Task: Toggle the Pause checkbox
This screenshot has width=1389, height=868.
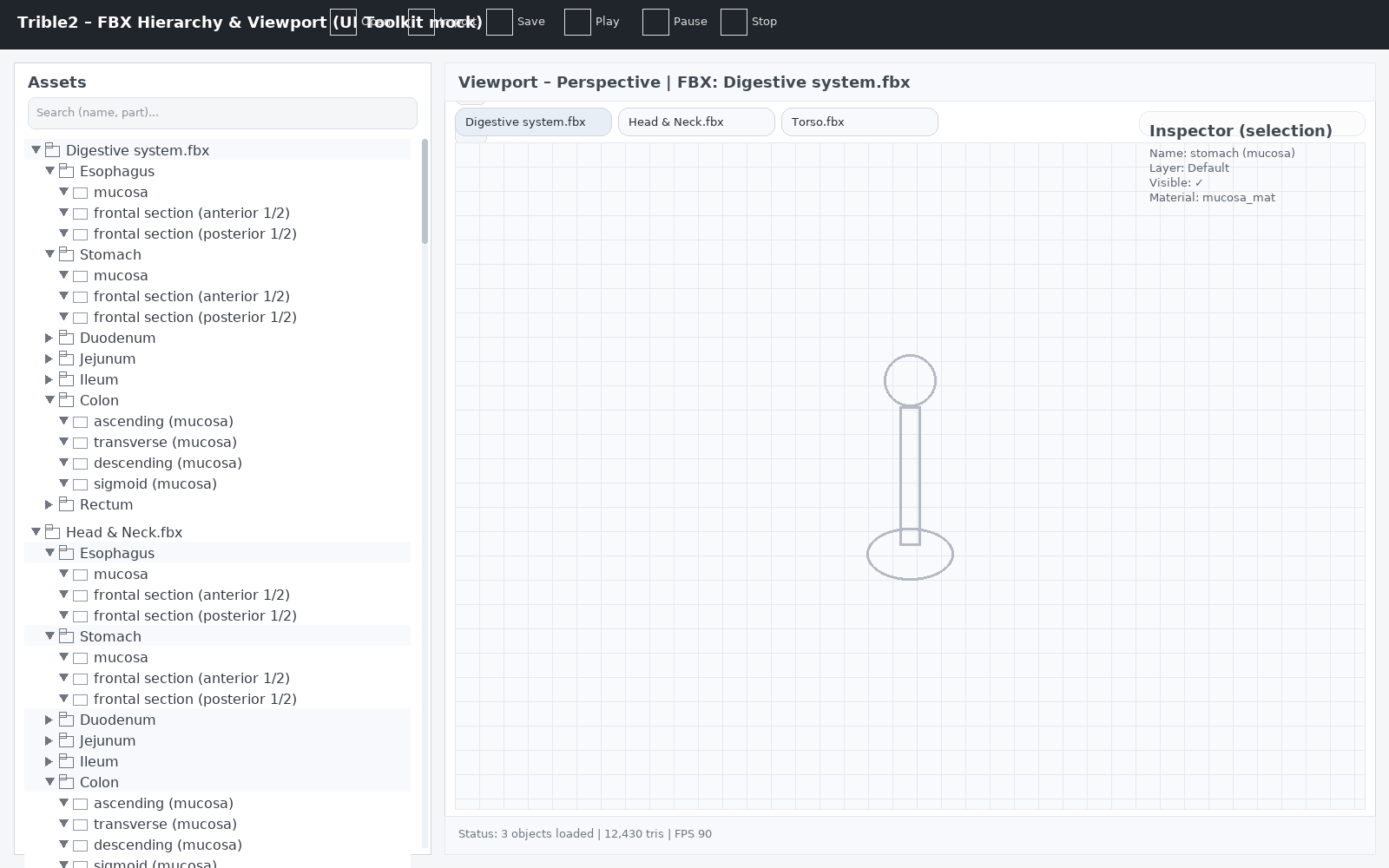Action: (x=655, y=22)
